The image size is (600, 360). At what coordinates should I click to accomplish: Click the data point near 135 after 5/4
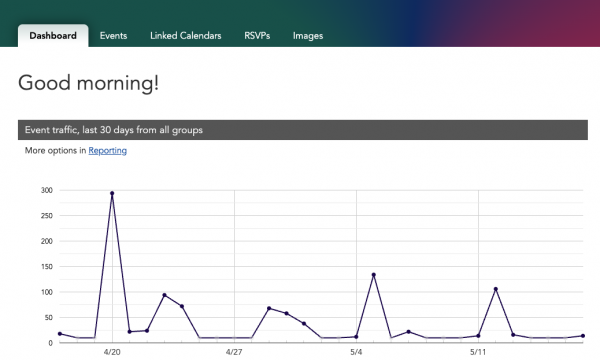pos(373,275)
